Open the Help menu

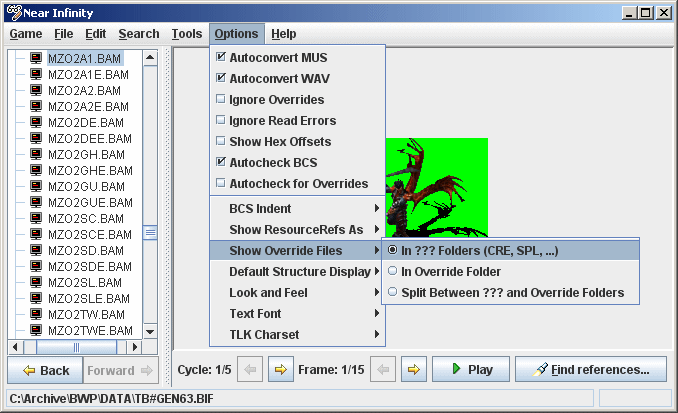tap(284, 34)
